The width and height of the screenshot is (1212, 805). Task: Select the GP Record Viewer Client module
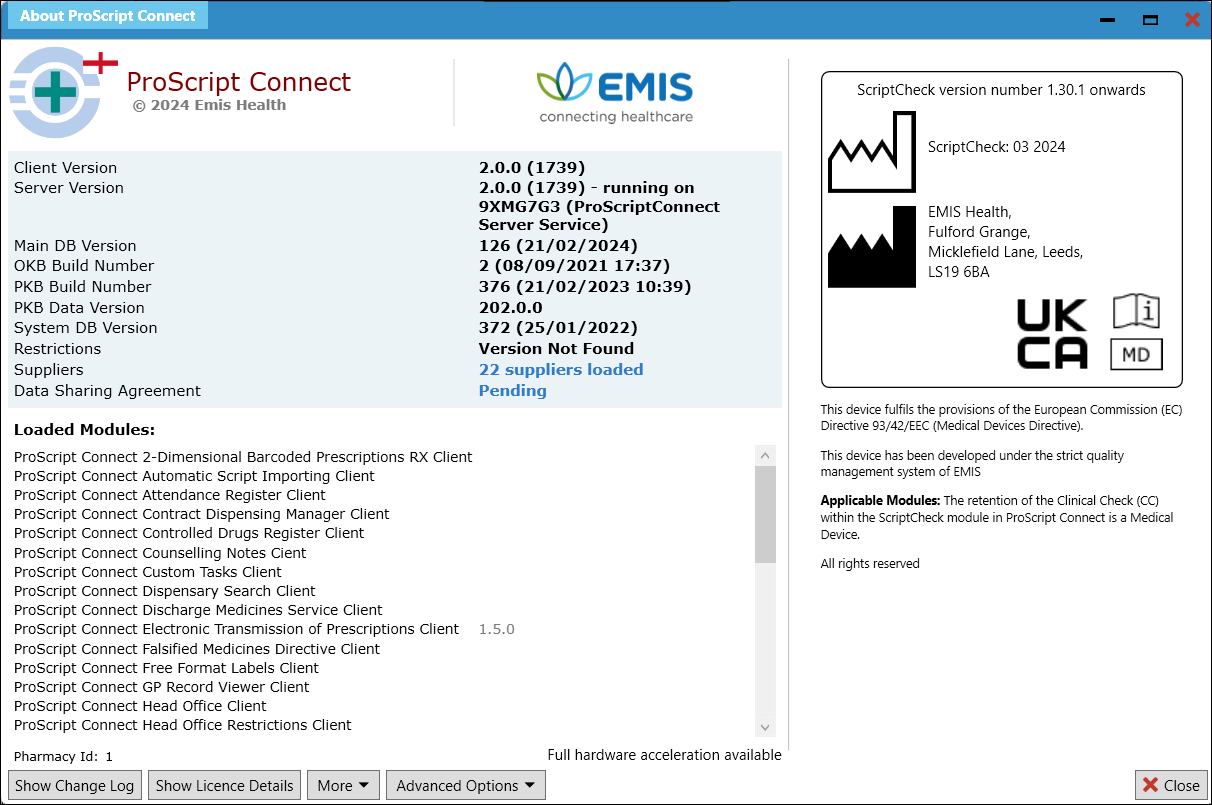point(162,687)
